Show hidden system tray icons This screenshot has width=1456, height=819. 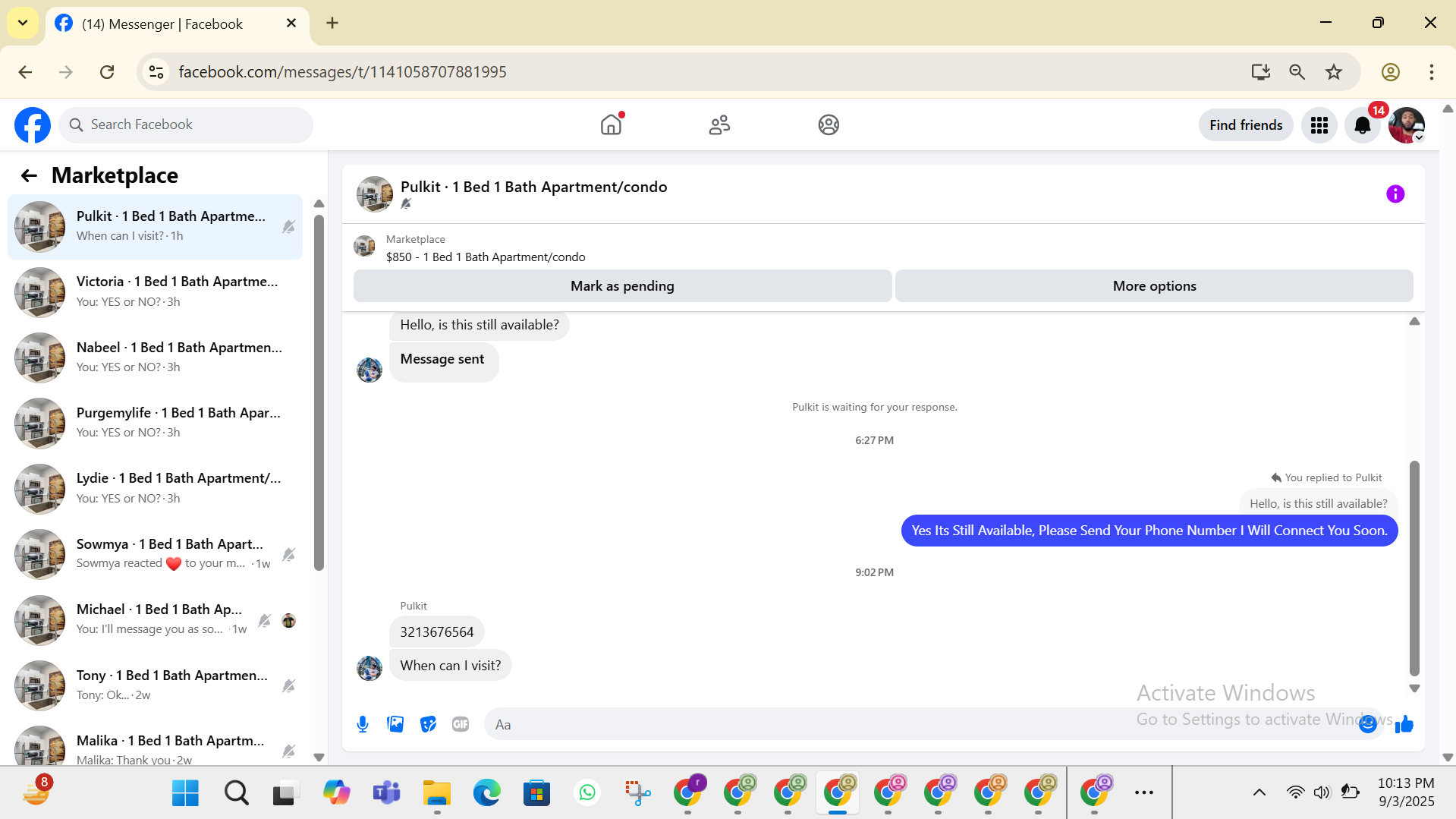(1259, 792)
